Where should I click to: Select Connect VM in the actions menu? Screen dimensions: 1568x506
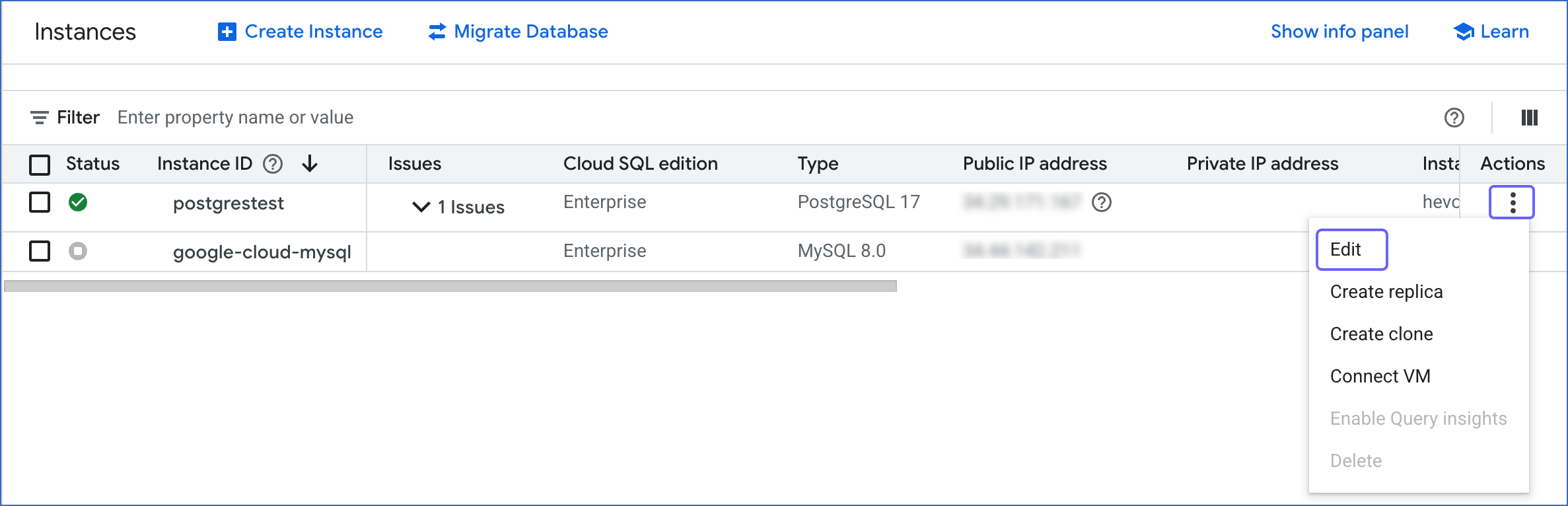click(1380, 377)
